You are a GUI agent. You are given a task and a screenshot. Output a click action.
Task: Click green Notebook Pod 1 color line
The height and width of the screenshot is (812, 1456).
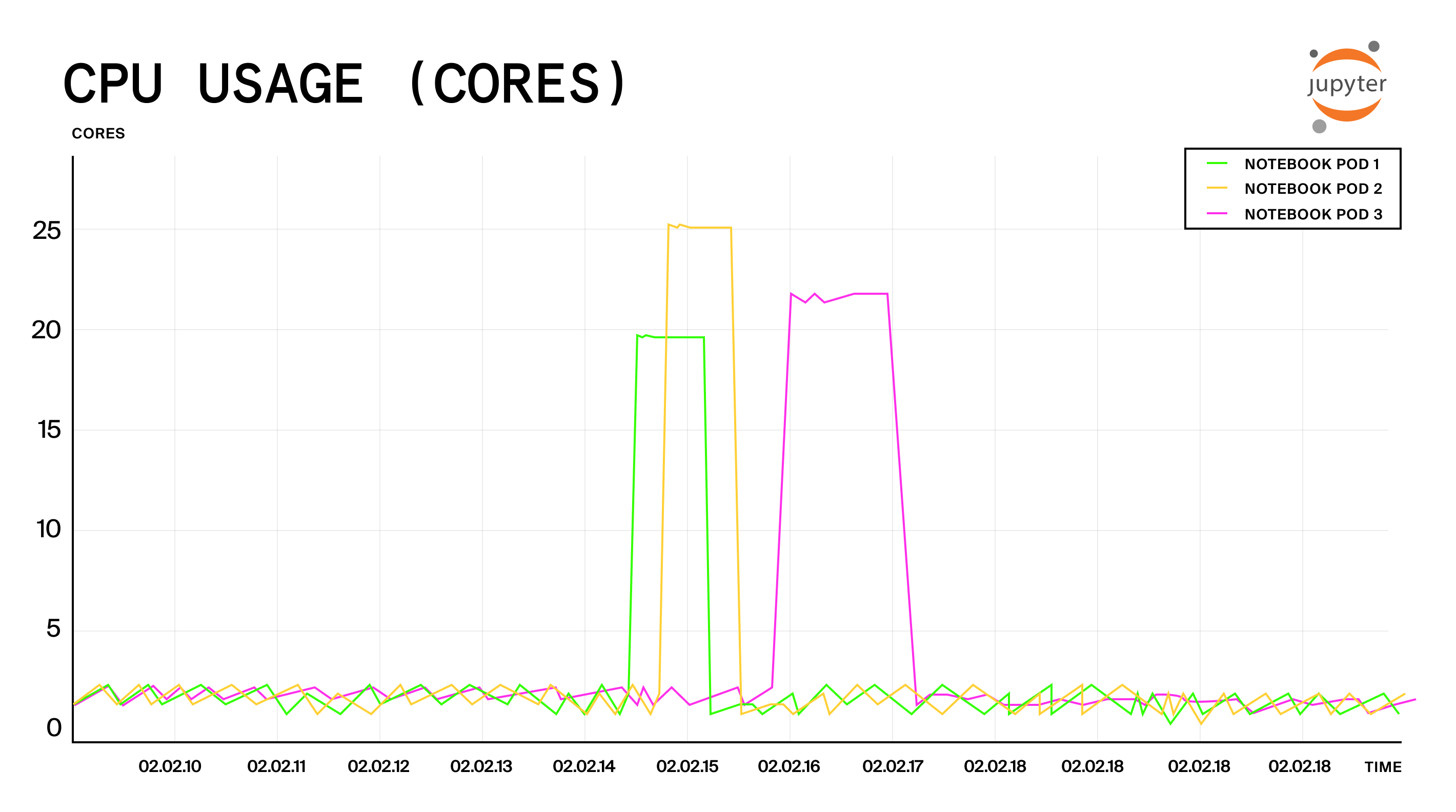pyautogui.click(x=1217, y=164)
